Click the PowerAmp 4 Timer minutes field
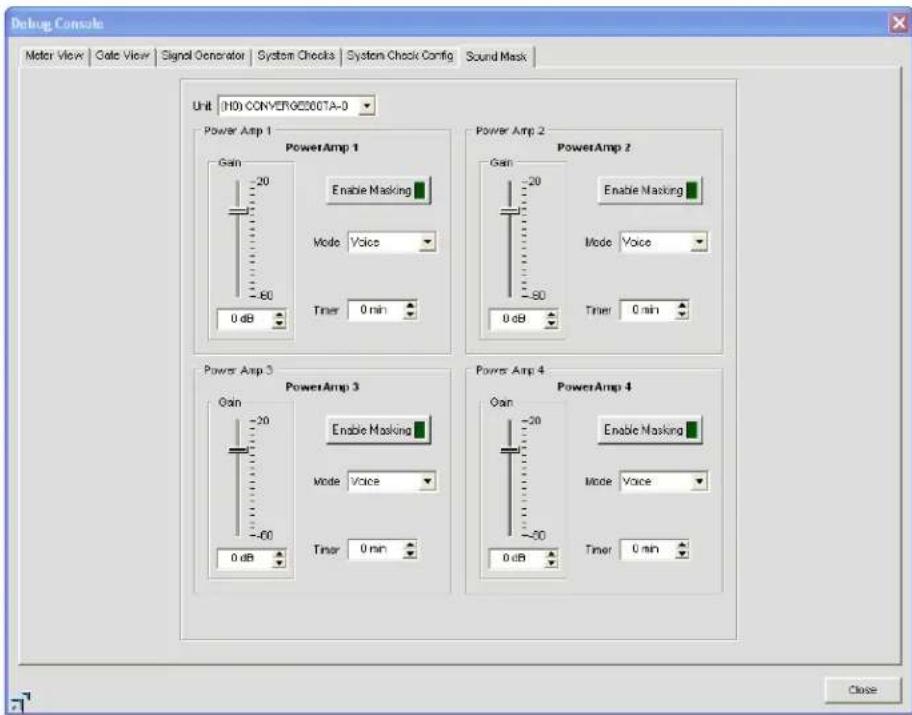Image resolution: width=912 pixels, height=715 pixels. point(647,549)
